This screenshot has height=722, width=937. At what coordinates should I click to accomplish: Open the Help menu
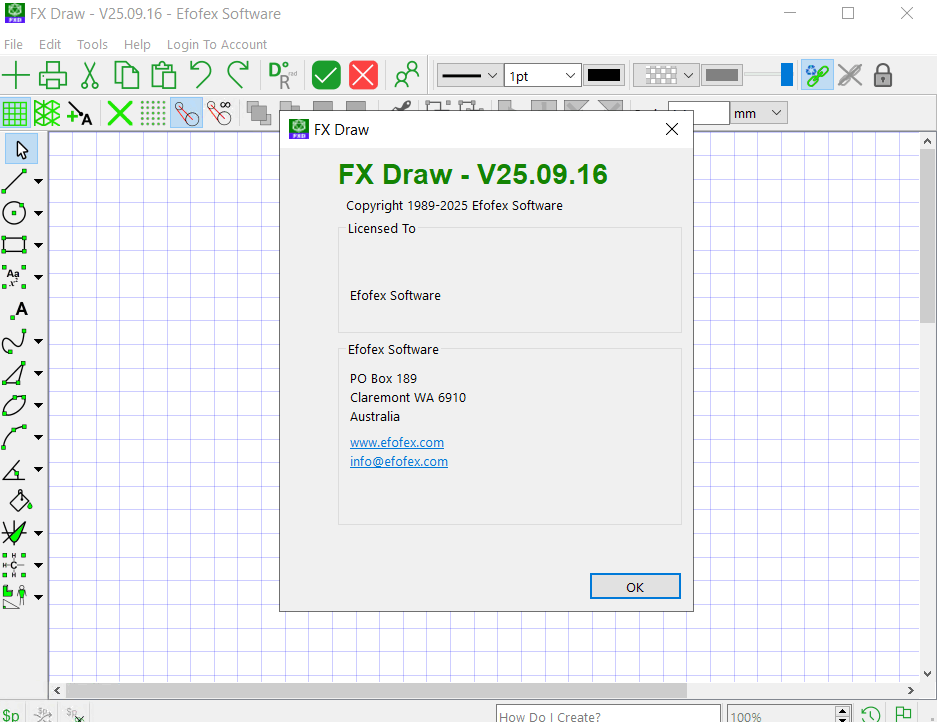pos(137,45)
